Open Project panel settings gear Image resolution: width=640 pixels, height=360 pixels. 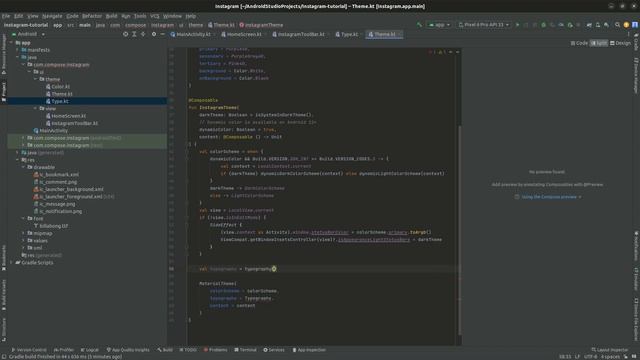154,34
